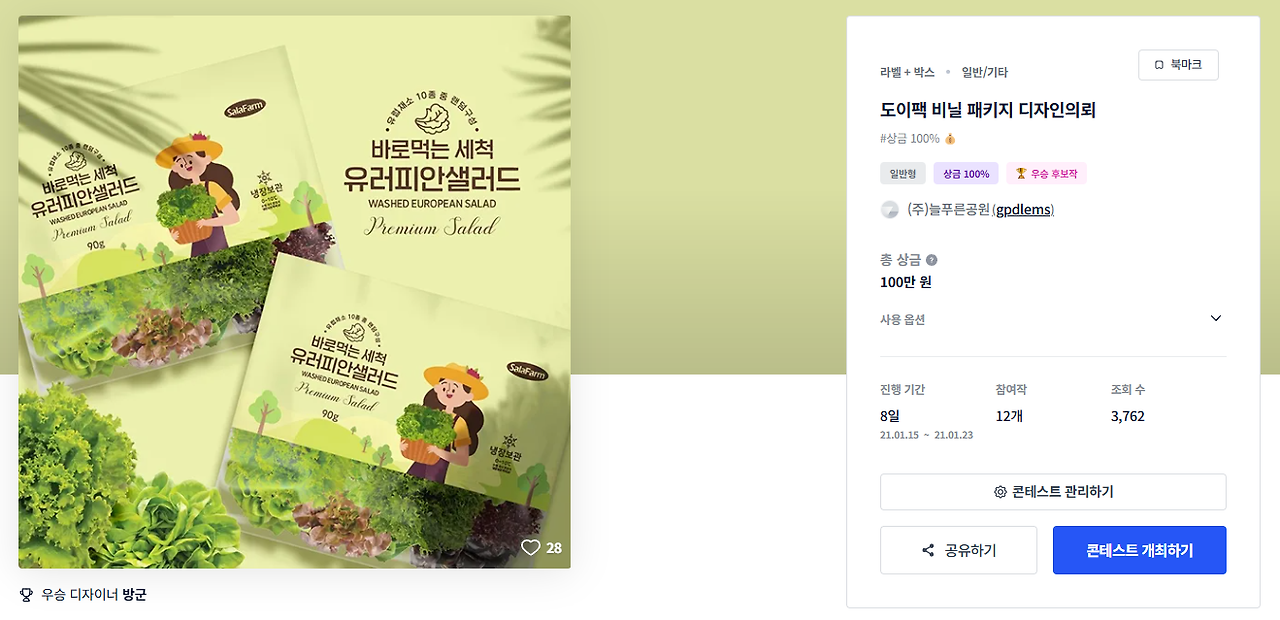Click the trophy icon beside the winning designer
This screenshot has width=1280, height=620.
(x=26, y=595)
